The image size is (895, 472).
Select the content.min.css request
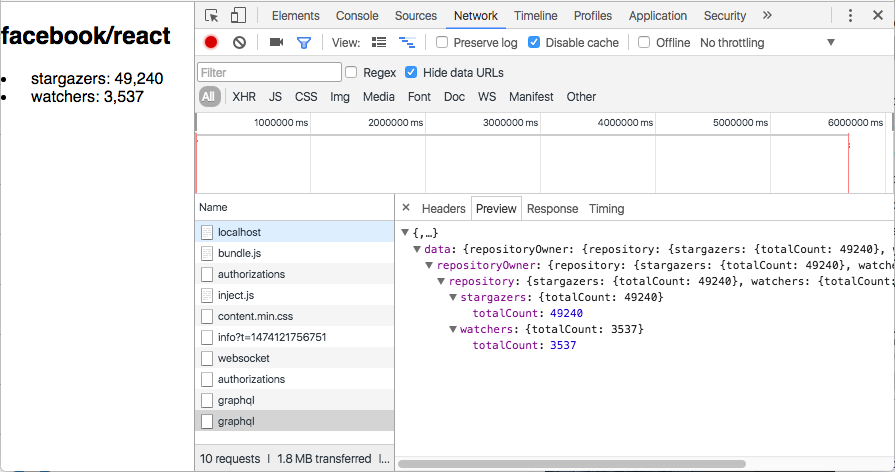295,316
